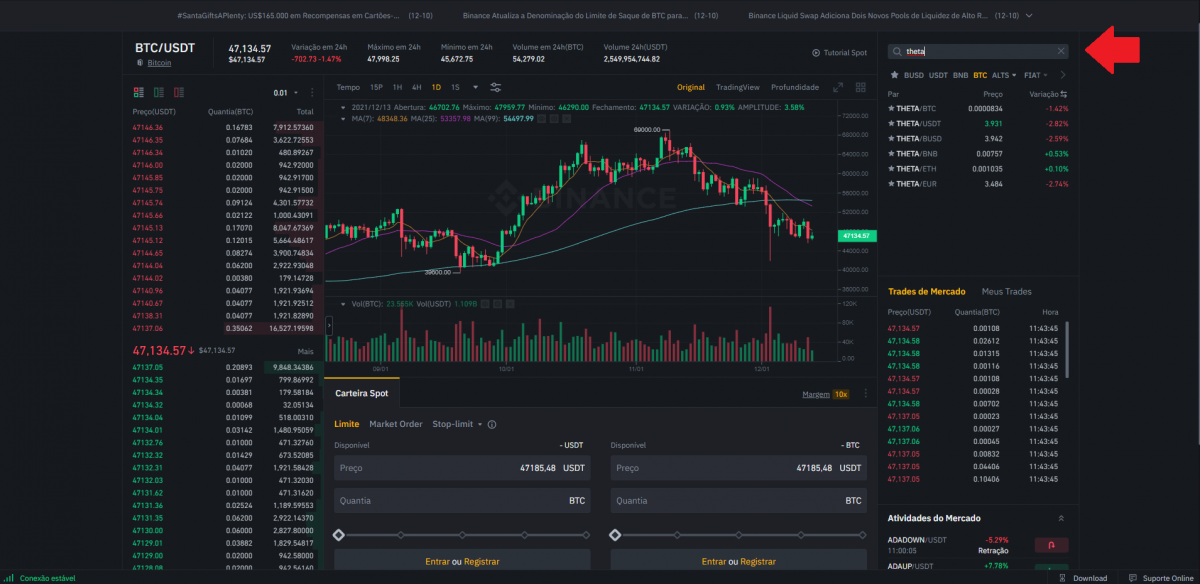
Task: Show combined order book view icon
Action: [138, 92]
